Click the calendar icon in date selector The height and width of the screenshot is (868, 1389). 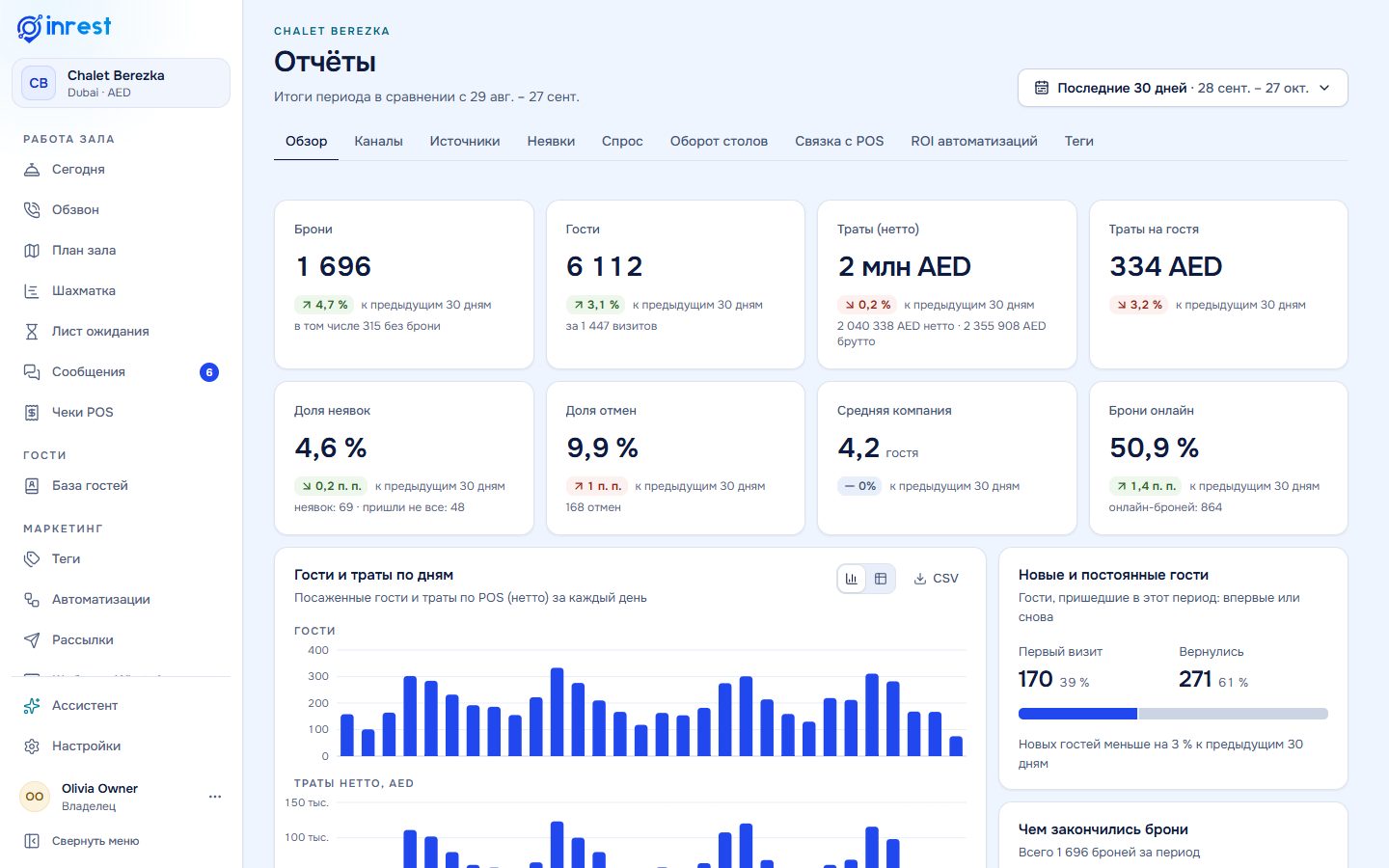(x=1042, y=88)
